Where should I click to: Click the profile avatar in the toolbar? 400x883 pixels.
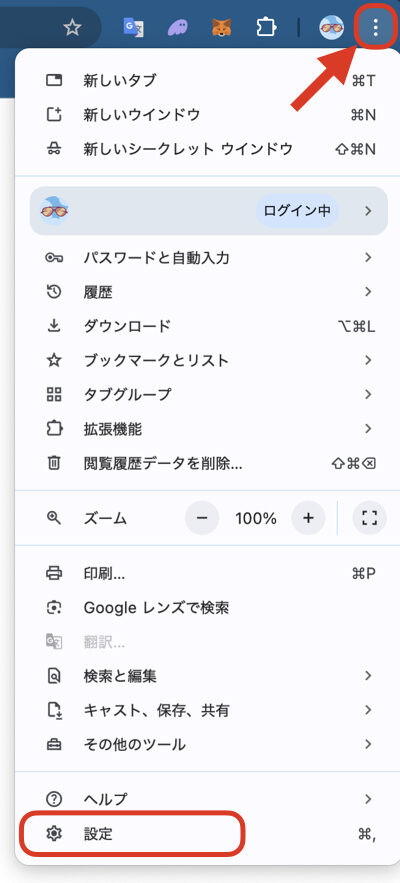tap(331, 27)
